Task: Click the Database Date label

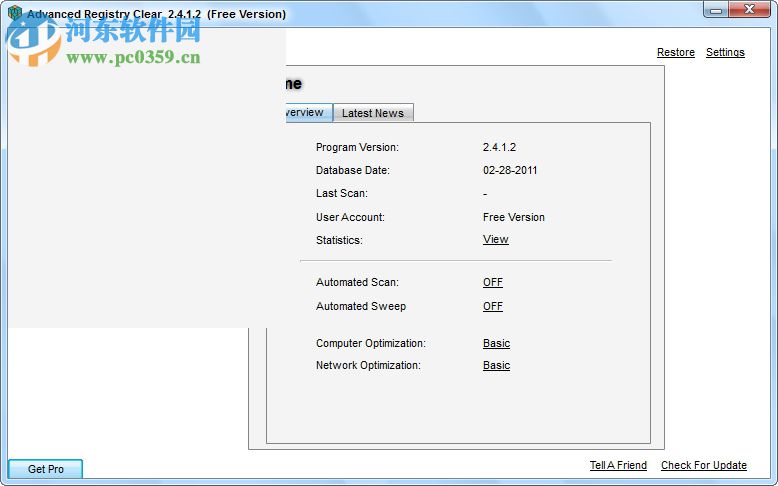Action: 353,170
